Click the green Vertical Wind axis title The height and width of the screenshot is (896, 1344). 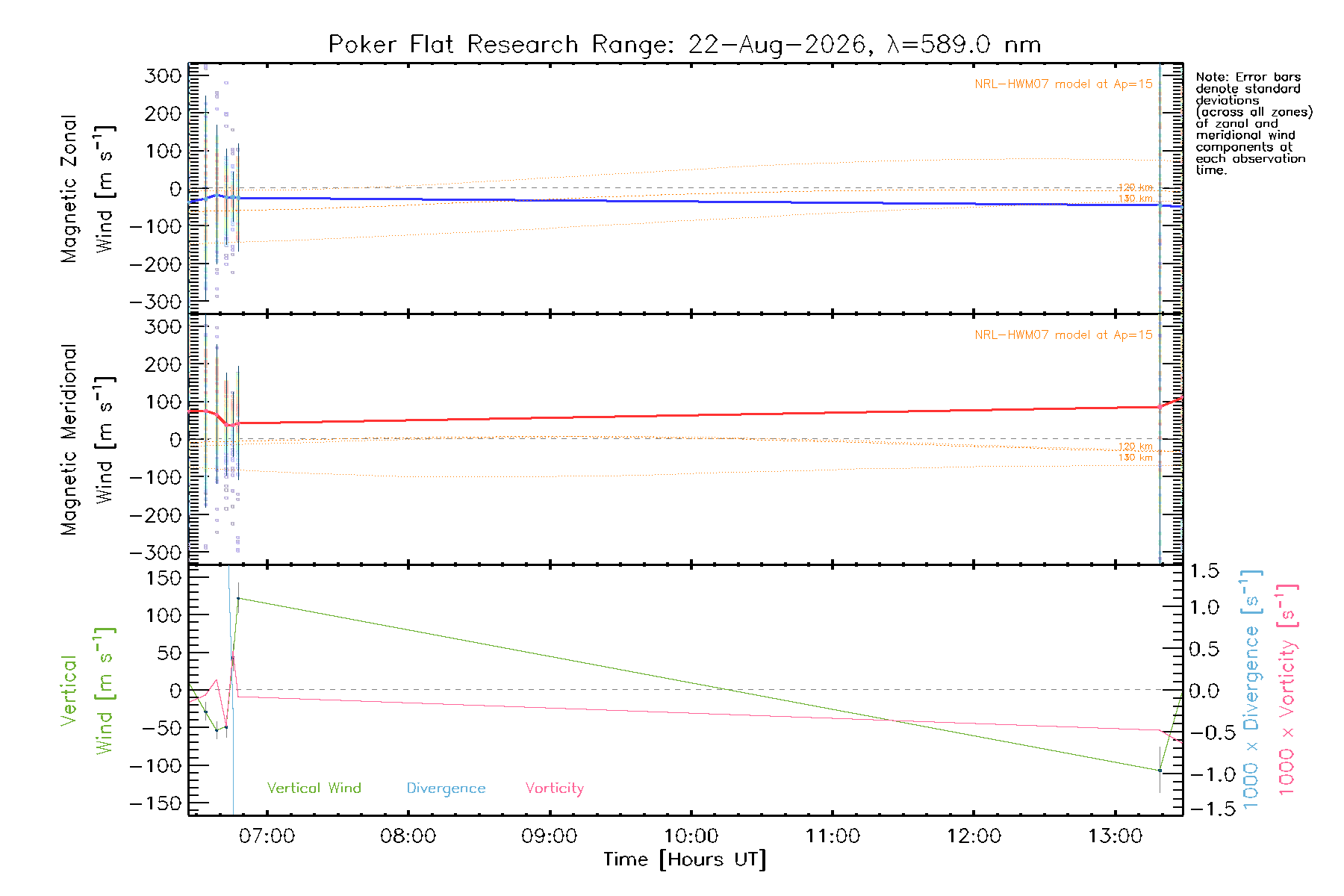click(87, 691)
